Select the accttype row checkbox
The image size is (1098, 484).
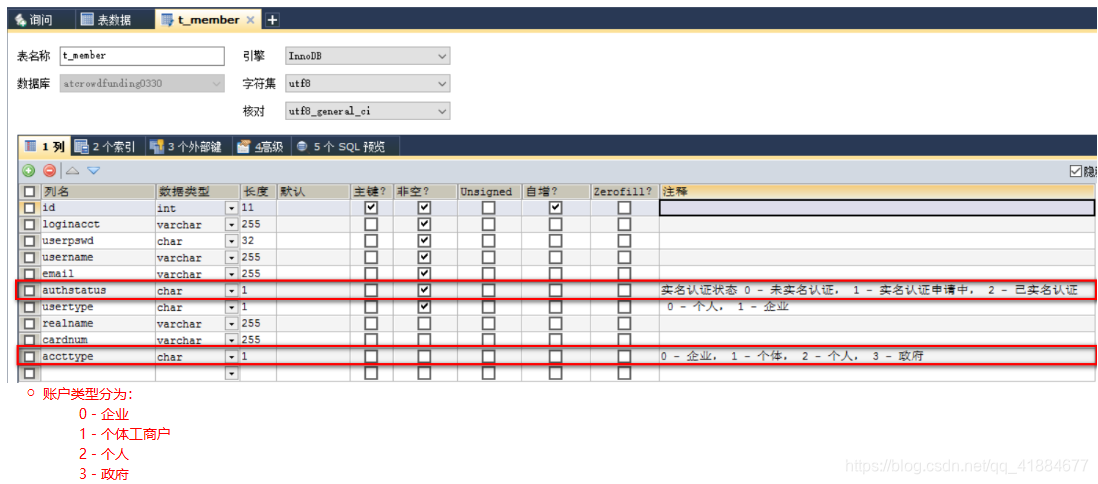point(29,357)
